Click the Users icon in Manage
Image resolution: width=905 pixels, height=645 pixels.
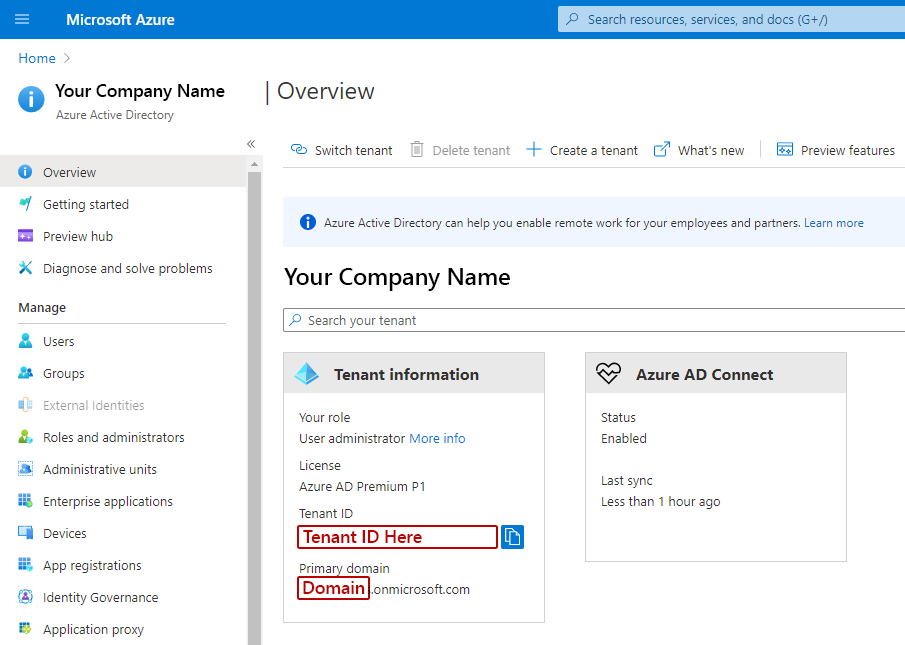[x=25, y=341]
